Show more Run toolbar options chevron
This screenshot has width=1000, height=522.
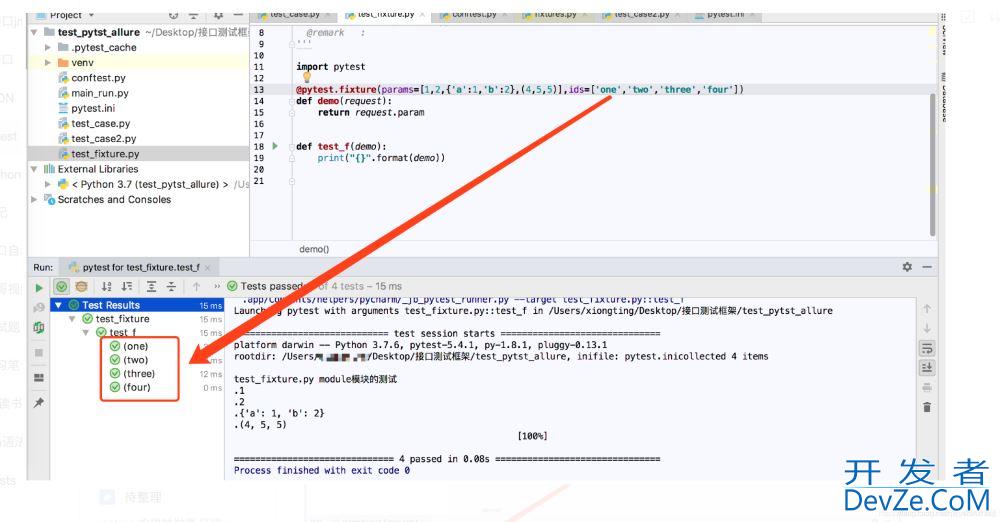click(217, 287)
